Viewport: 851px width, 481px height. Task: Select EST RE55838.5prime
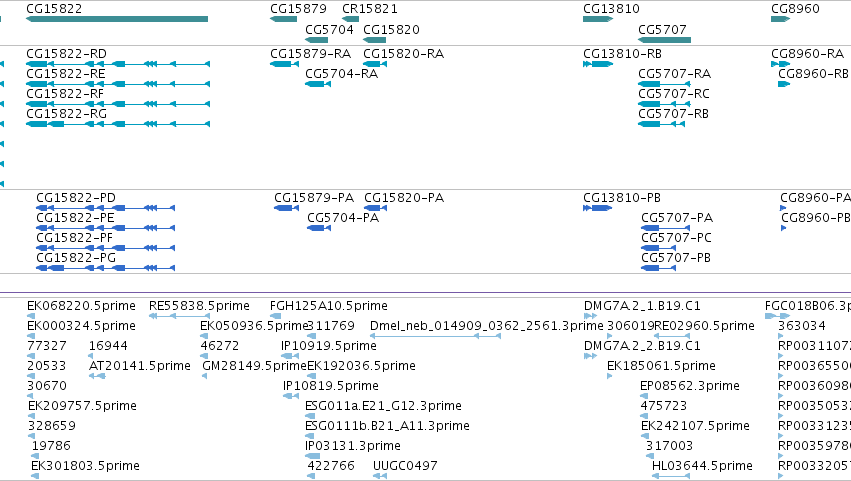coord(179,316)
